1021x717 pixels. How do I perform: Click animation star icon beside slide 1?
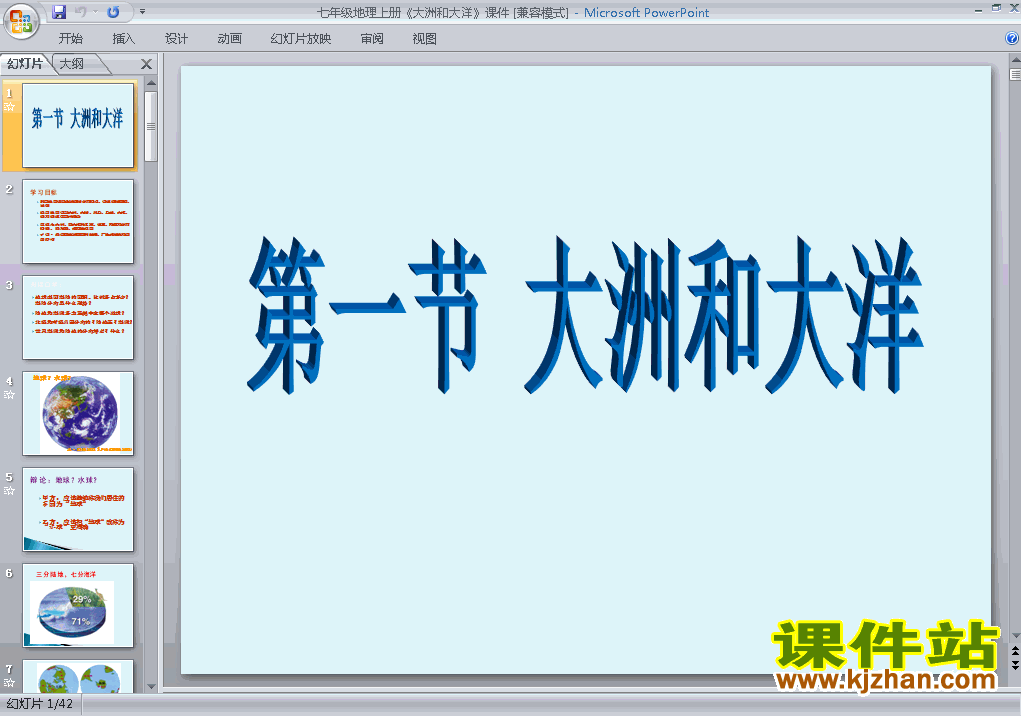point(10,107)
